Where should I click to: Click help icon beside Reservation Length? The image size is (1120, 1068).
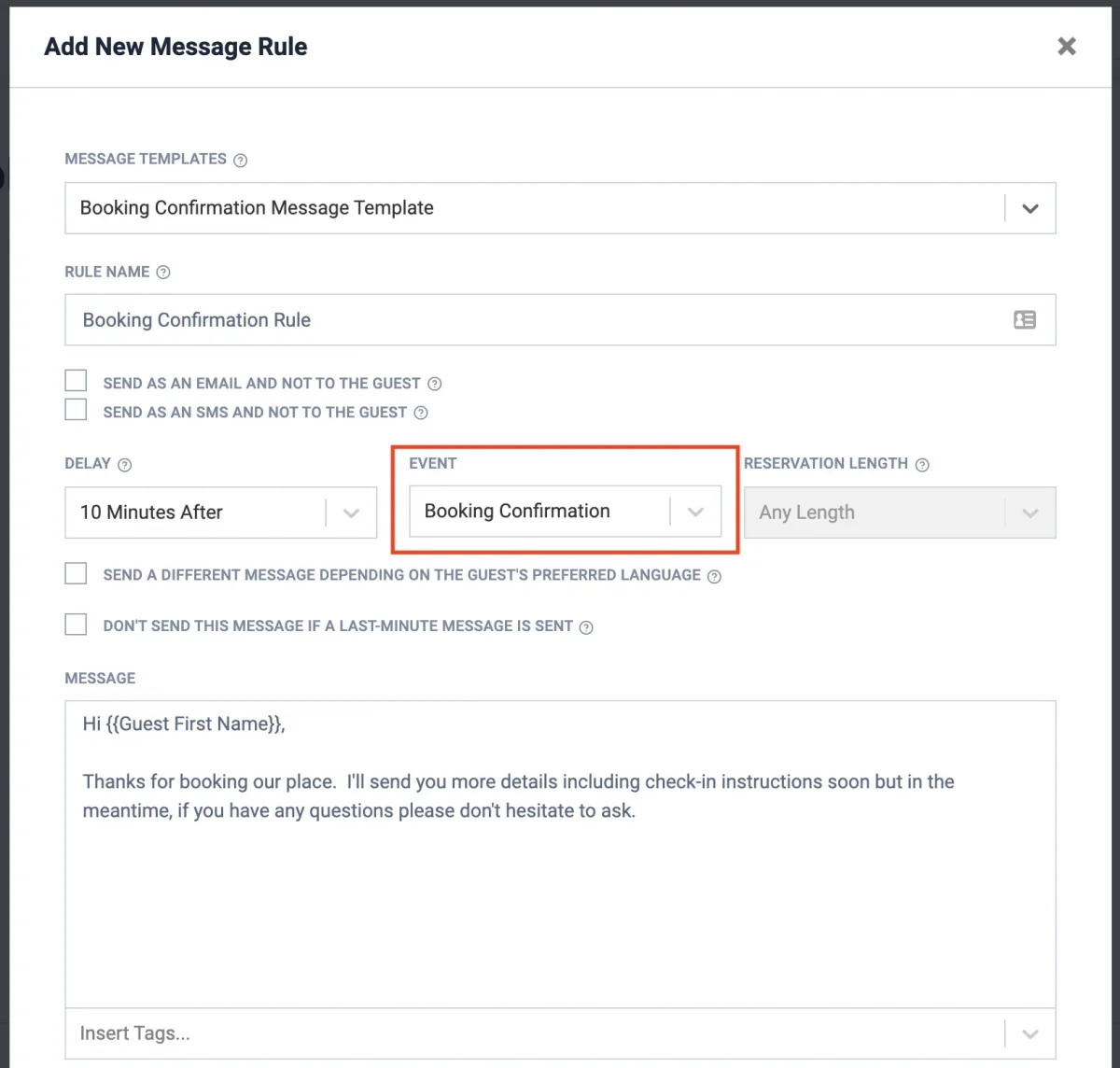tap(922, 464)
